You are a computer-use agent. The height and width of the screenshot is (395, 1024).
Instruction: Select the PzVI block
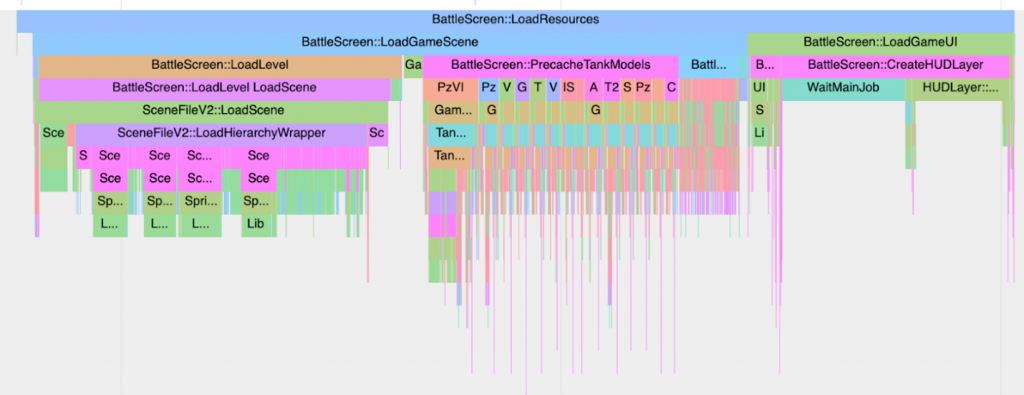point(451,87)
